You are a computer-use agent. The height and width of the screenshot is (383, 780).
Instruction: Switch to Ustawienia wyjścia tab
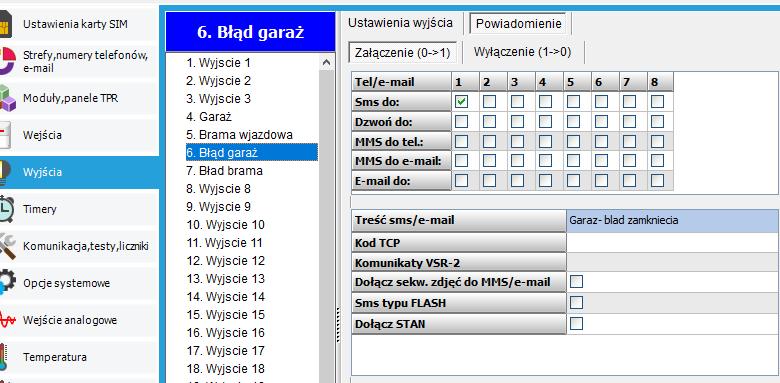tap(400, 23)
